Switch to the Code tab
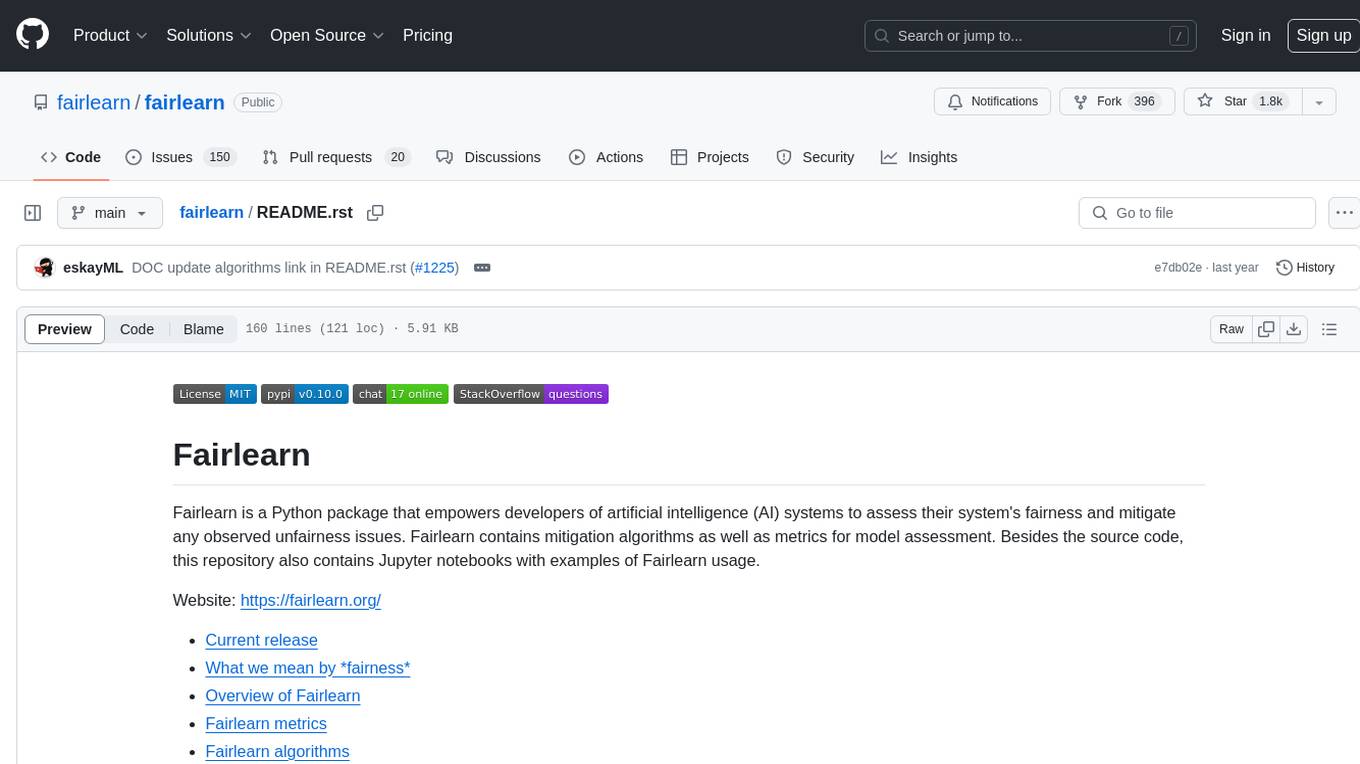 71,157
